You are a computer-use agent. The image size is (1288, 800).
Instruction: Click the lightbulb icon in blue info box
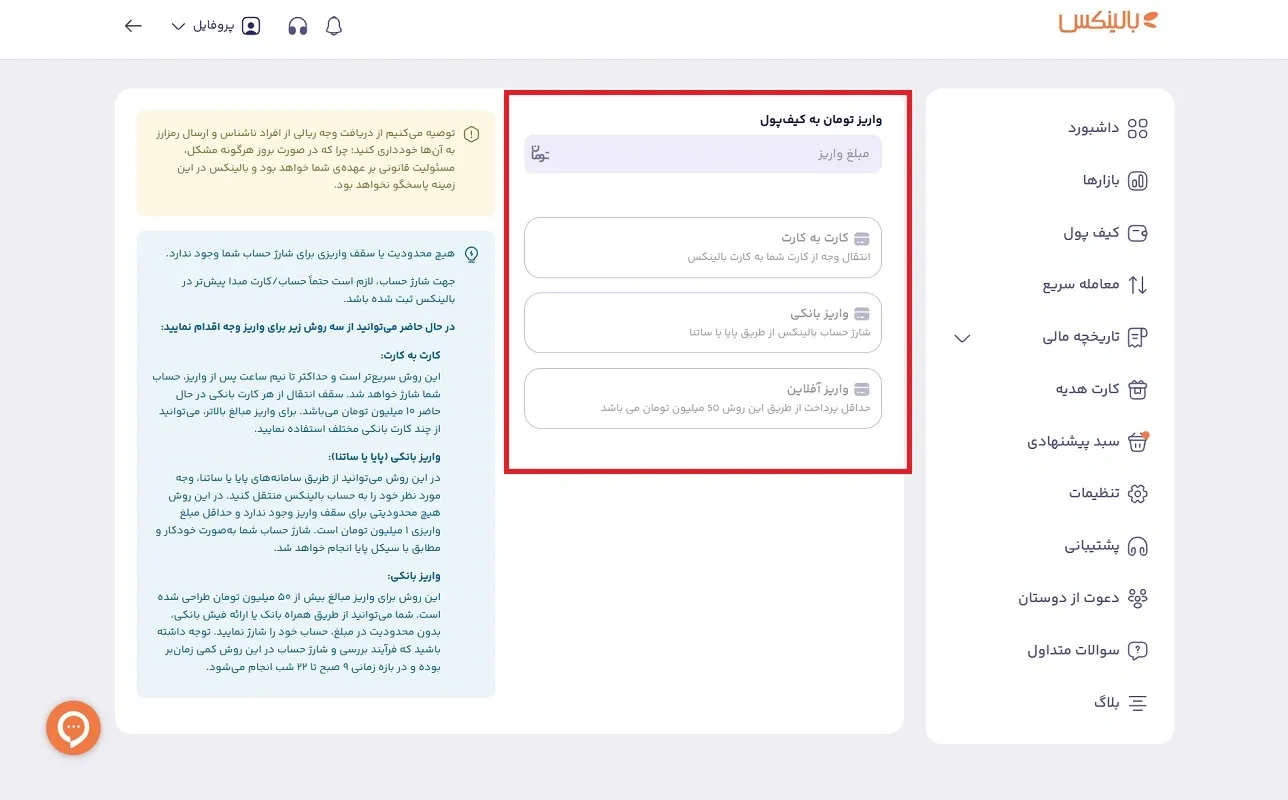tap(472, 254)
